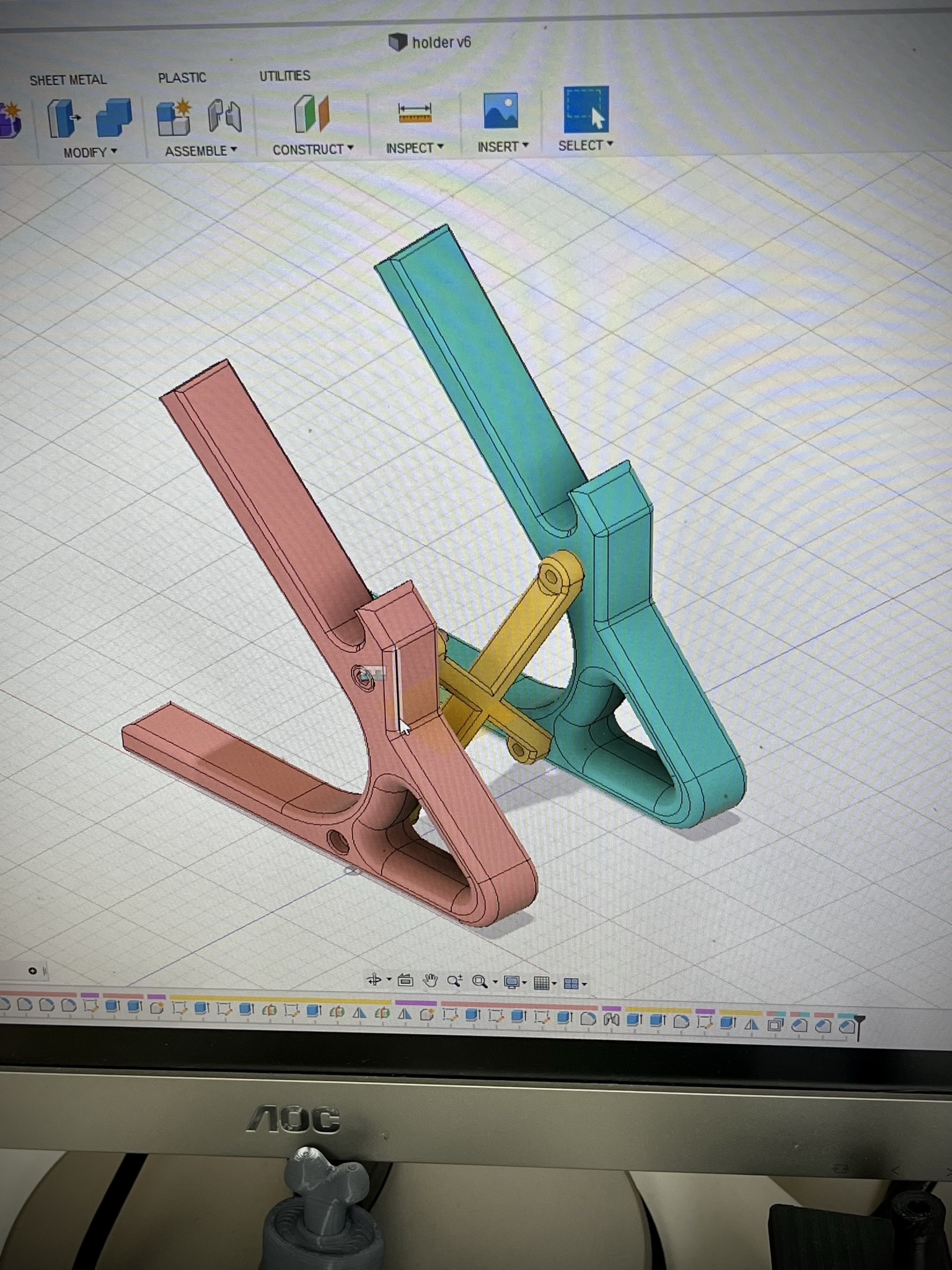Click the Orbit navigation icon

(x=374, y=980)
